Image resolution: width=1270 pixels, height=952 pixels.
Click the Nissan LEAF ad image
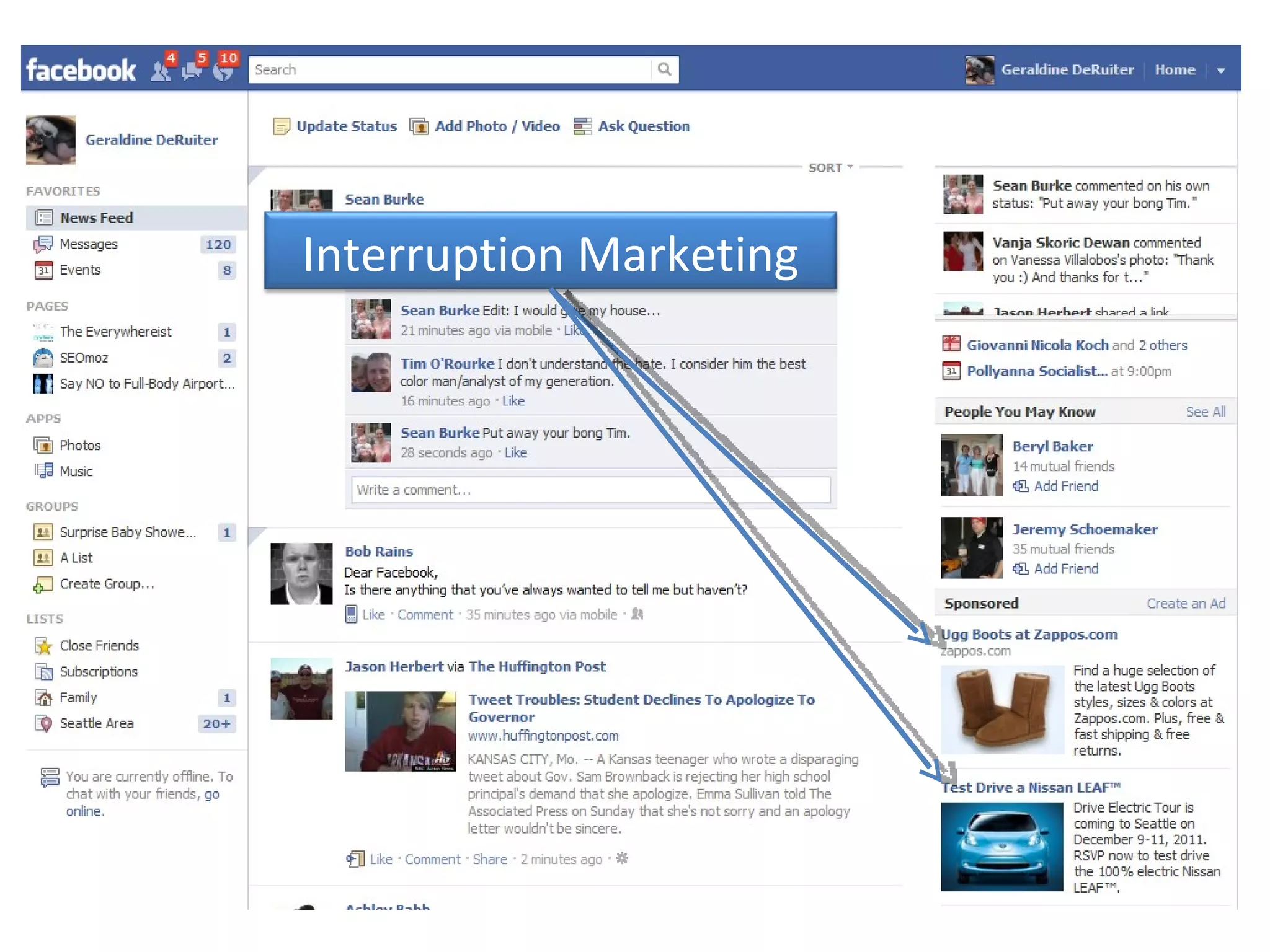pyautogui.click(x=1002, y=847)
